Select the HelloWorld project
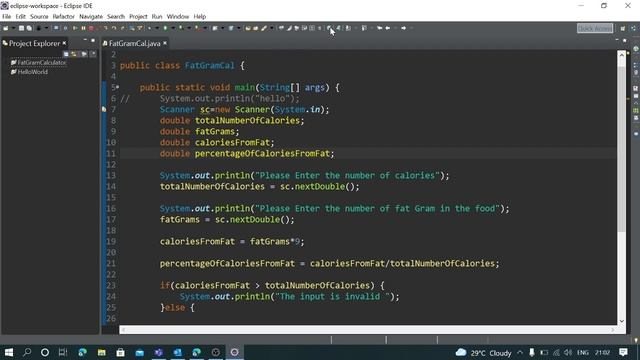The height and width of the screenshot is (360, 640). coord(29,72)
